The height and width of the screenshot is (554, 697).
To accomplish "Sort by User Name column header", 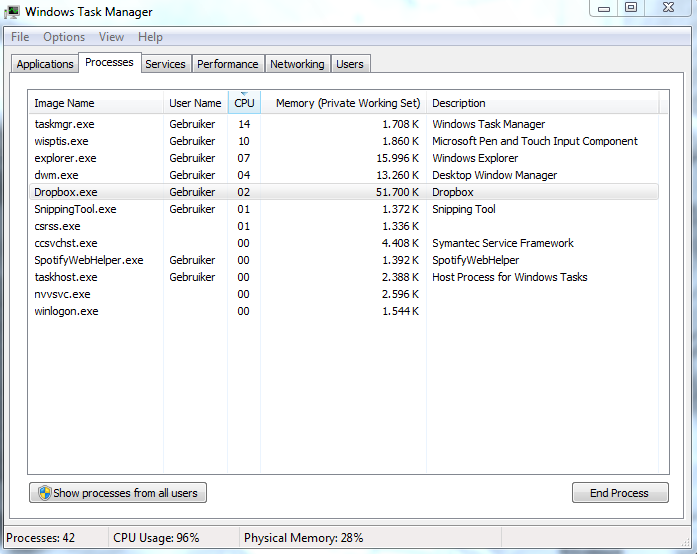I will (195, 103).
